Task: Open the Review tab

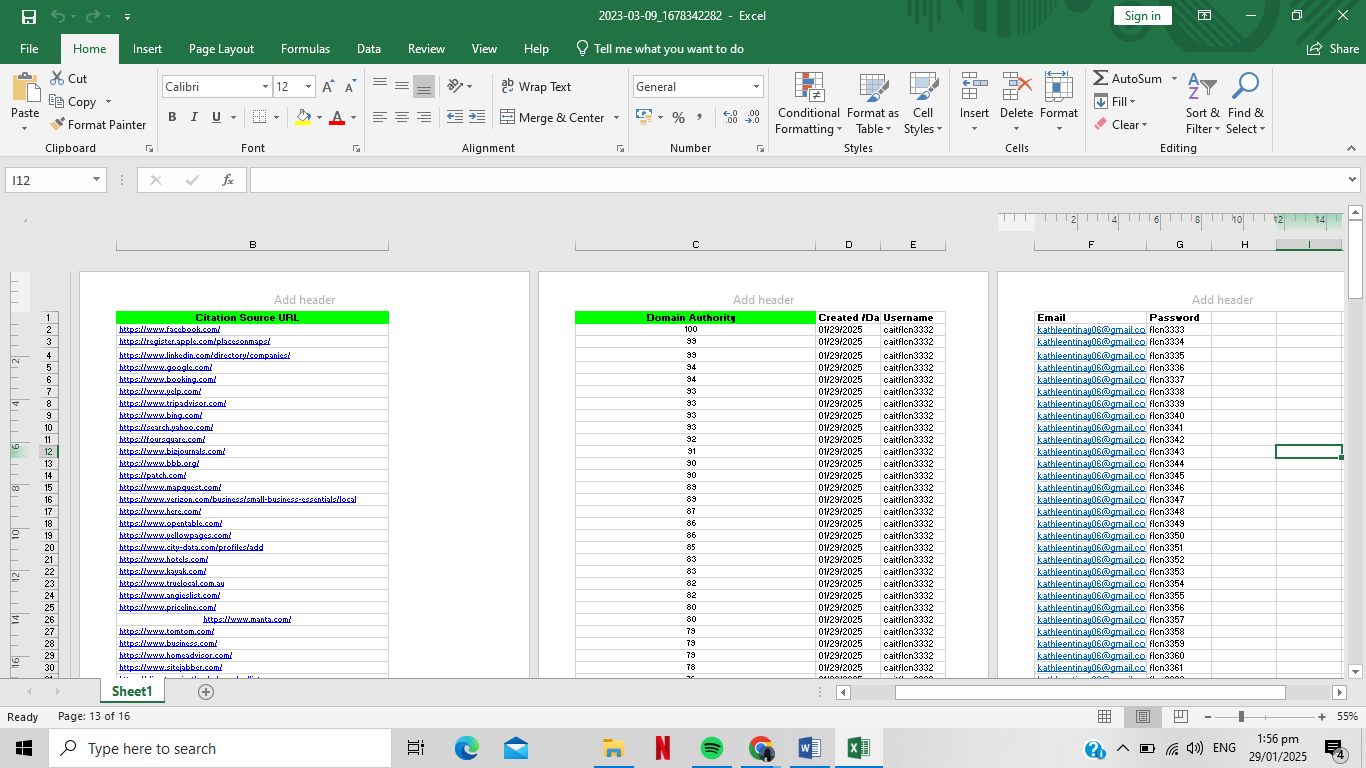Action: coord(426,48)
